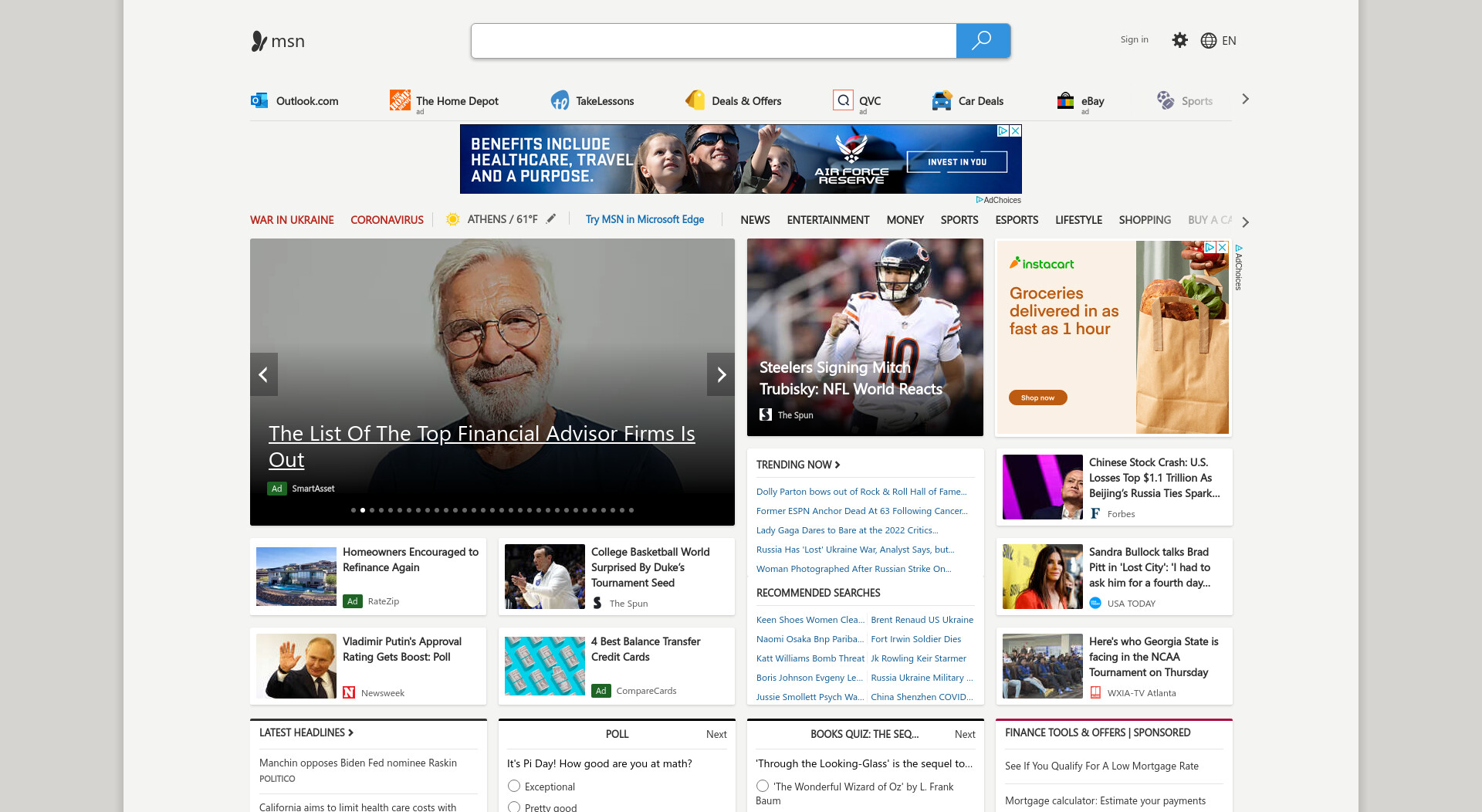Image resolution: width=1482 pixels, height=812 pixels.
Task: Click See If You Qualify mortgage link
Action: pos(1101,766)
